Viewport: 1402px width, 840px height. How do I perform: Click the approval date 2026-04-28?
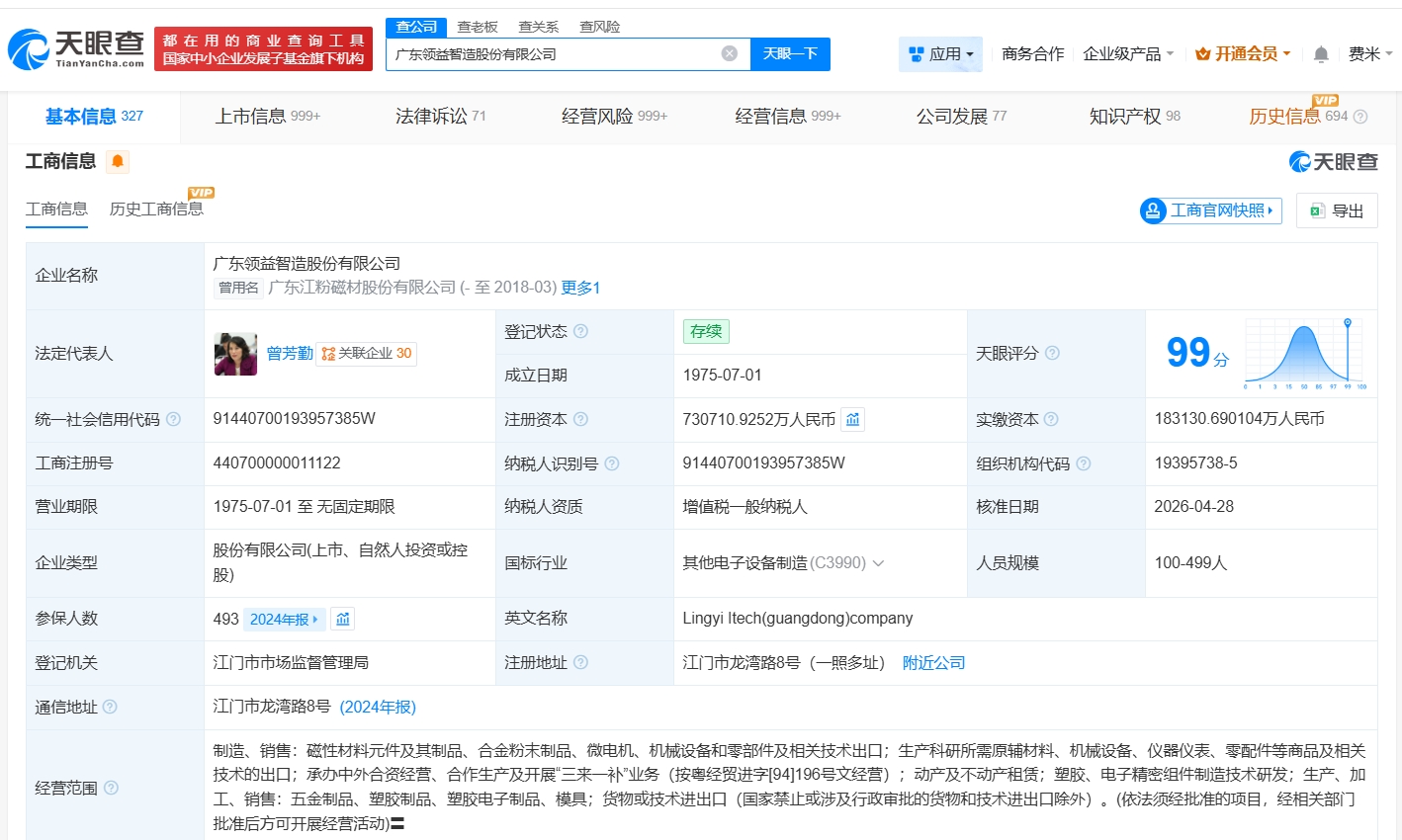point(1194,507)
